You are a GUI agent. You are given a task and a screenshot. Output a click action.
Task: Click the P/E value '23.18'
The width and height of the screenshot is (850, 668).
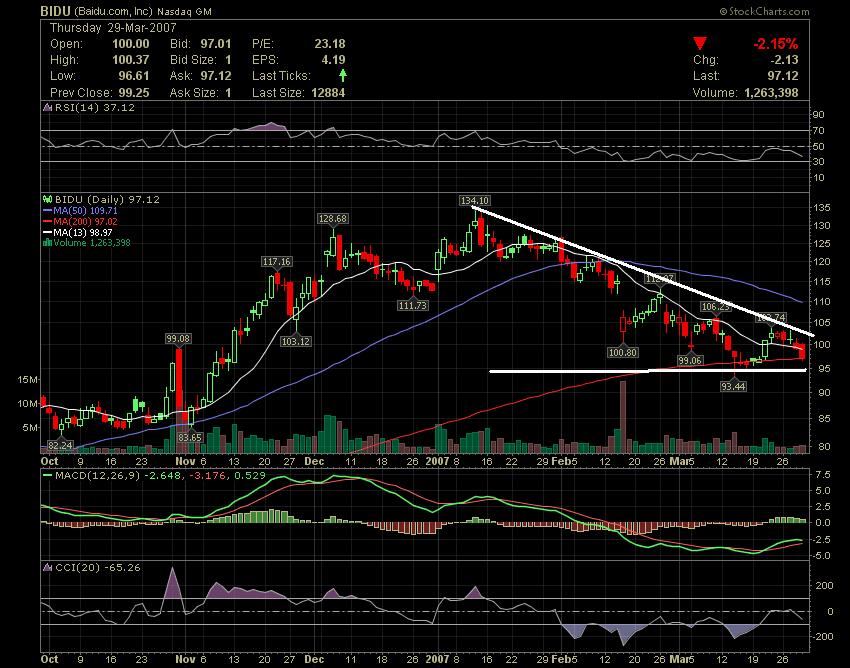330,44
